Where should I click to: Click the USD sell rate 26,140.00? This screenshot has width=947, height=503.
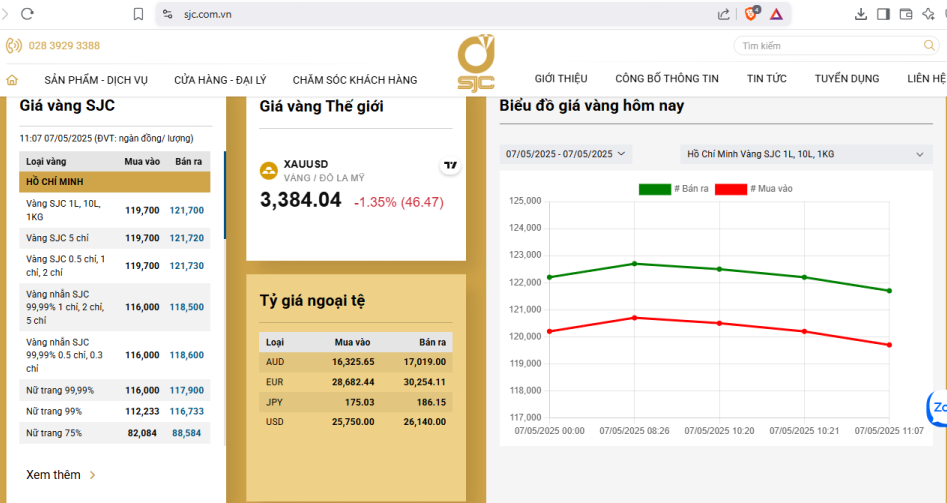coord(425,422)
